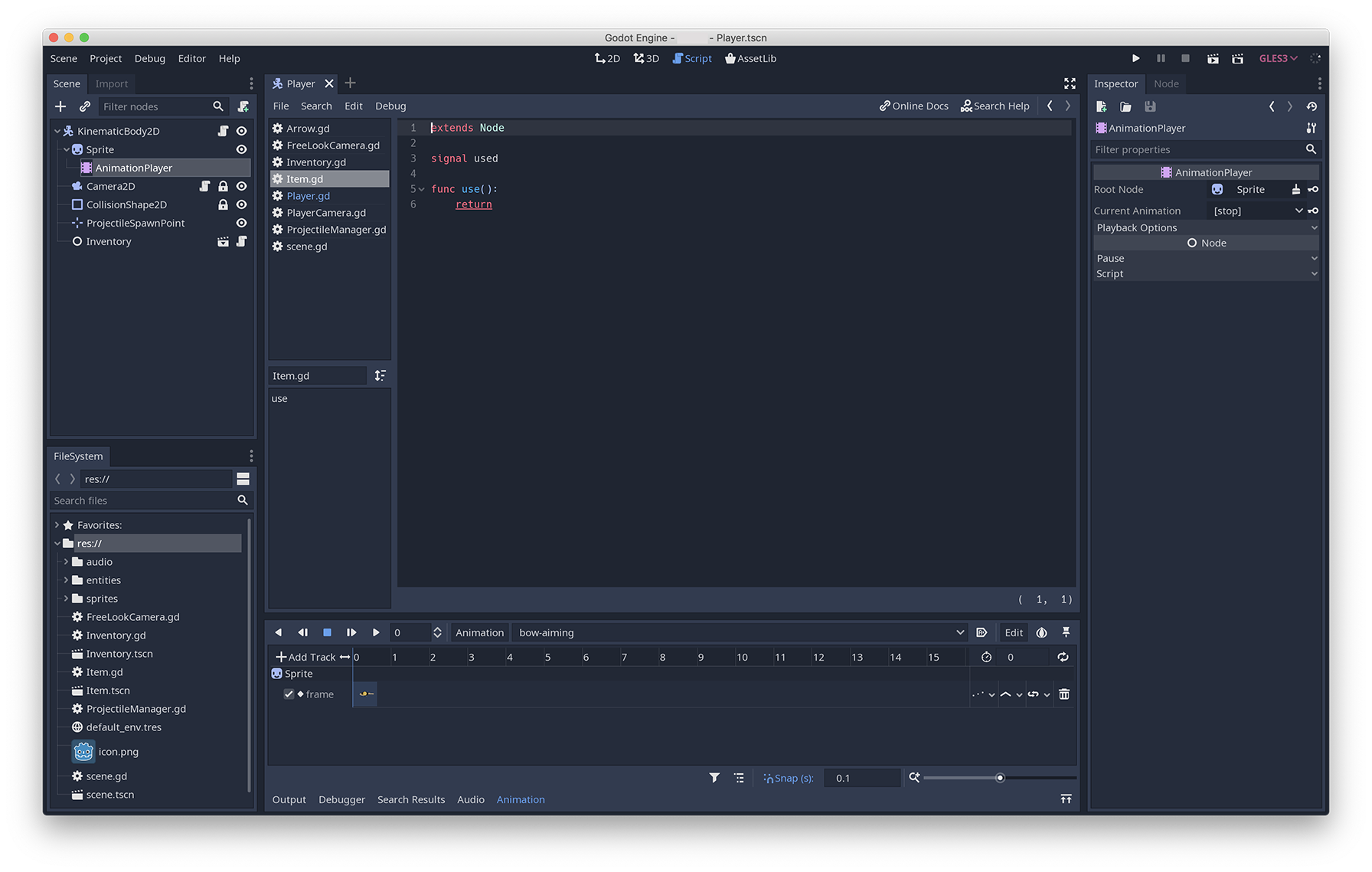Open the Online Docs
1372x872 pixels.
coord(913,106)
